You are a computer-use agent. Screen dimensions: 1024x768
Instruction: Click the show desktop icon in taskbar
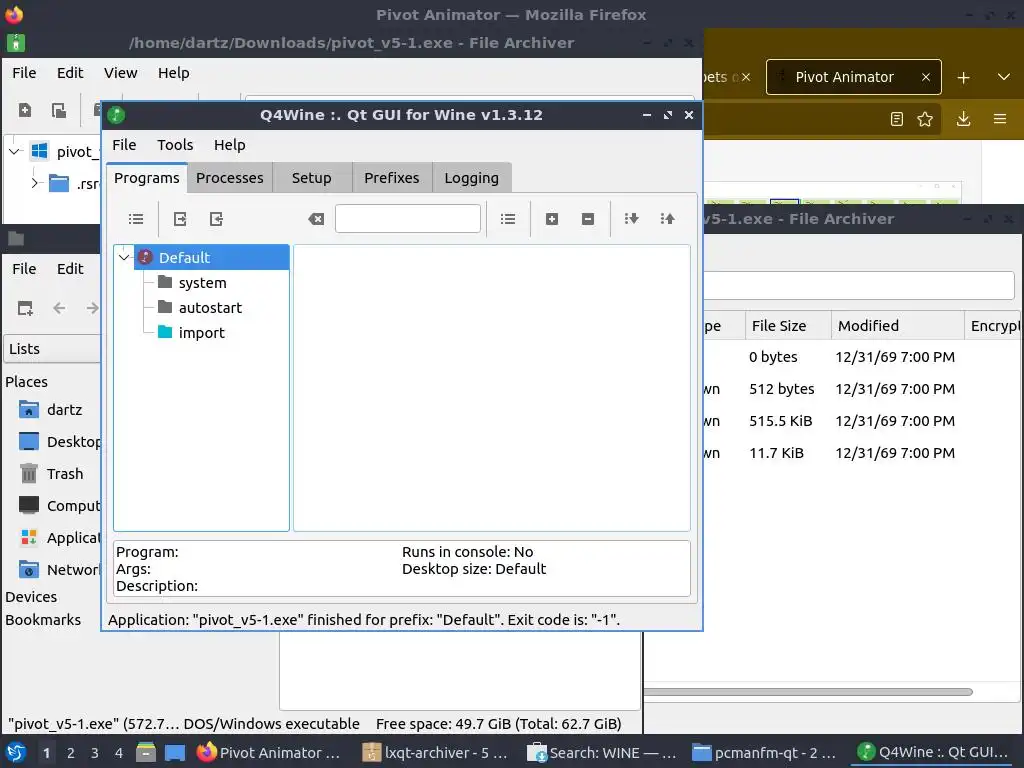point(174,752)
